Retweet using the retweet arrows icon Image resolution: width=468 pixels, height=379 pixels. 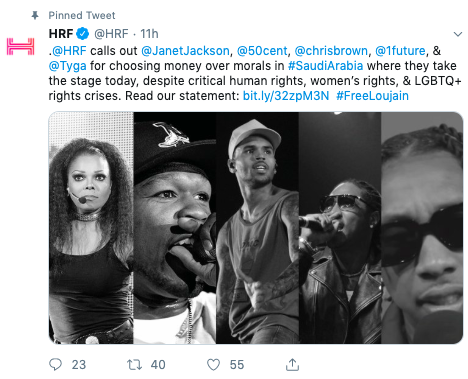tap(134, 365)
